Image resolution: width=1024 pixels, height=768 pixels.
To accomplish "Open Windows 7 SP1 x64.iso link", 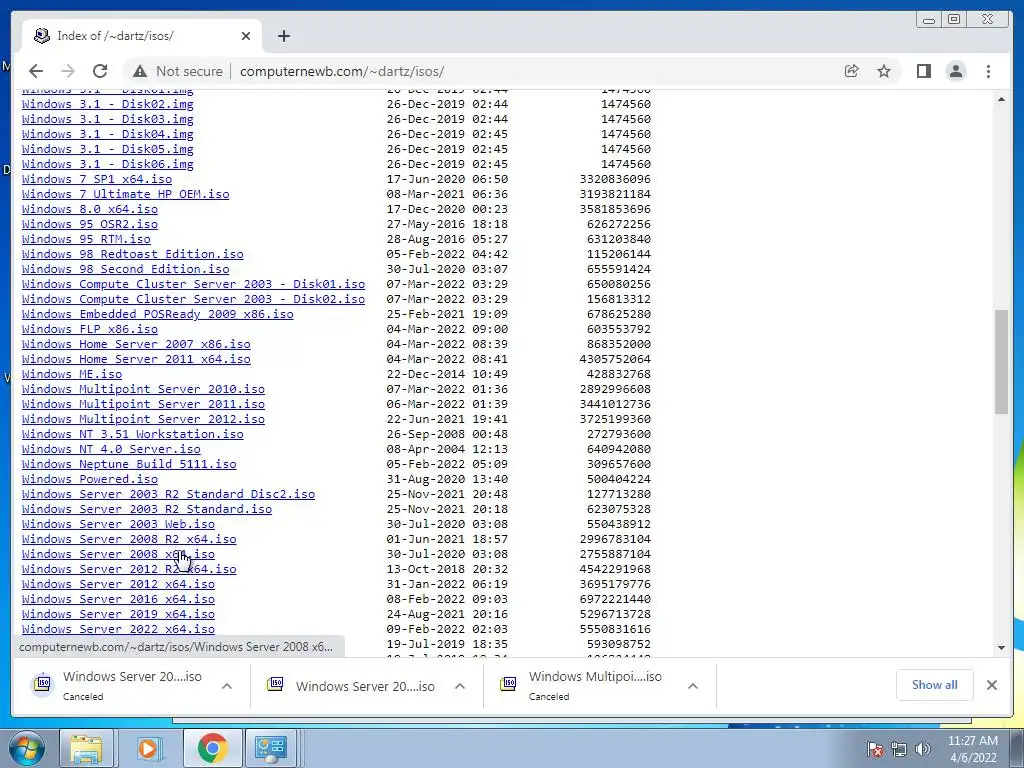I will tap(97, 179).
